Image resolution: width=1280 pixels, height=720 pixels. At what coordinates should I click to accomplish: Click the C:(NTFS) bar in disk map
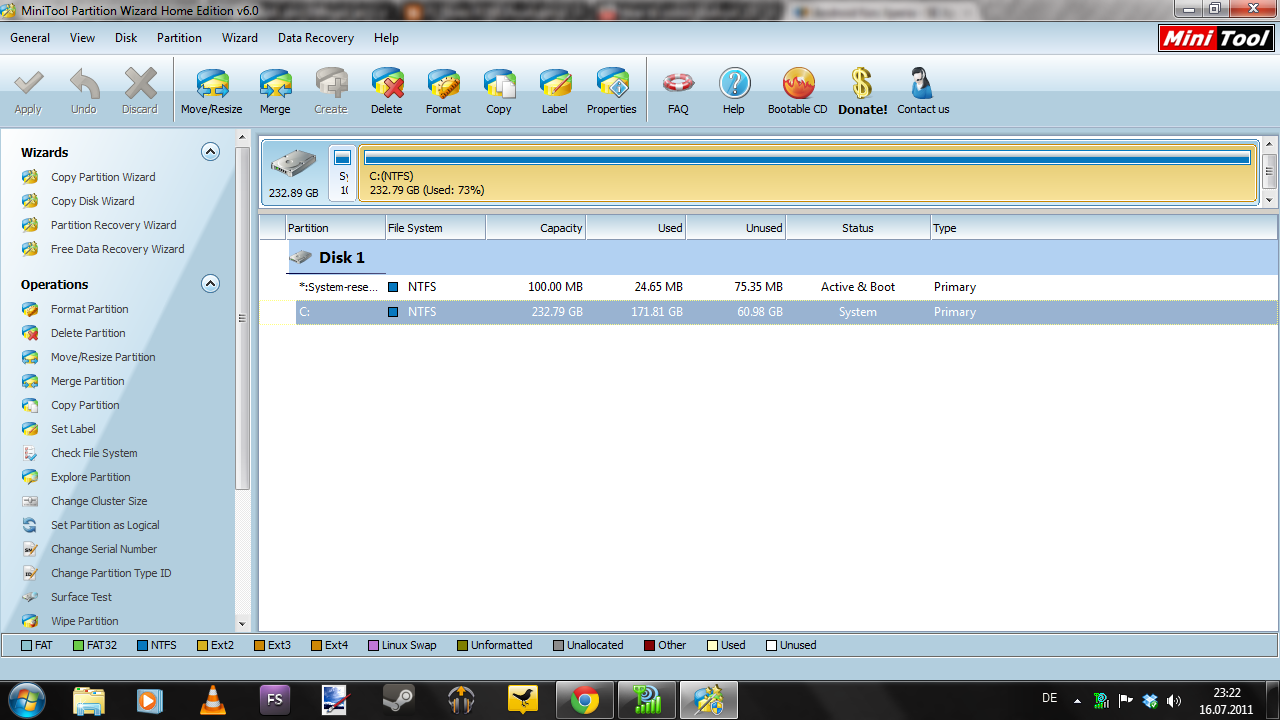click(x=808, y=173)
